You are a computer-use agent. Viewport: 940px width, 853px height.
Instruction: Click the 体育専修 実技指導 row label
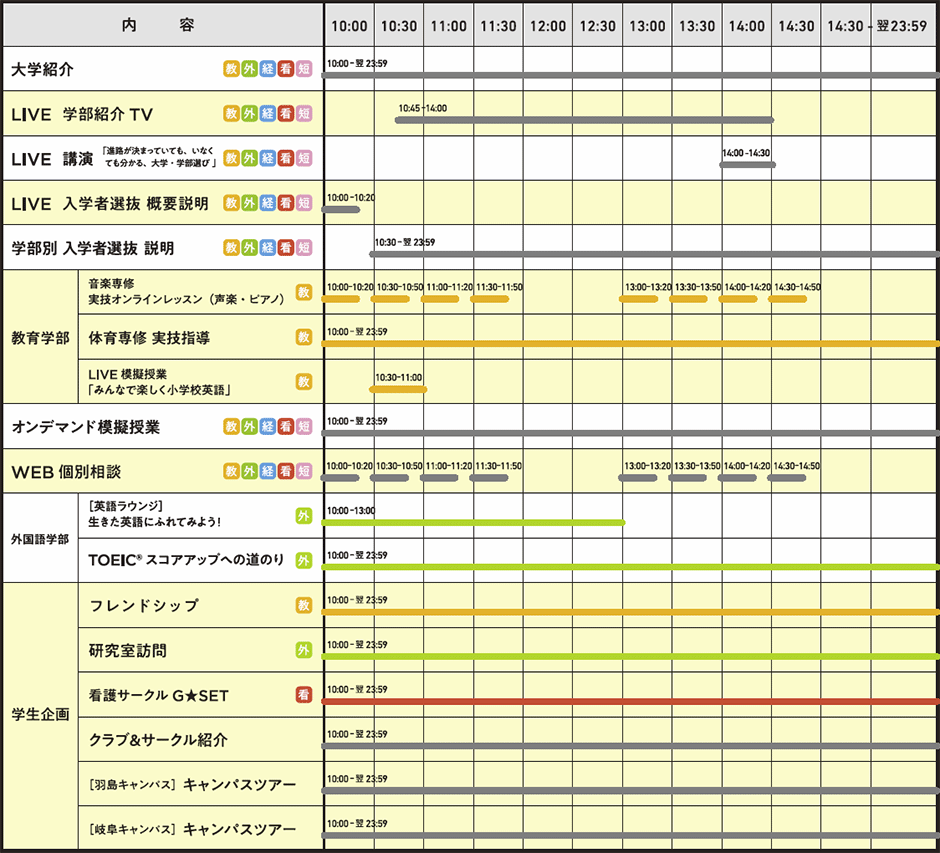pyautogui.click(x=149, y=337)
